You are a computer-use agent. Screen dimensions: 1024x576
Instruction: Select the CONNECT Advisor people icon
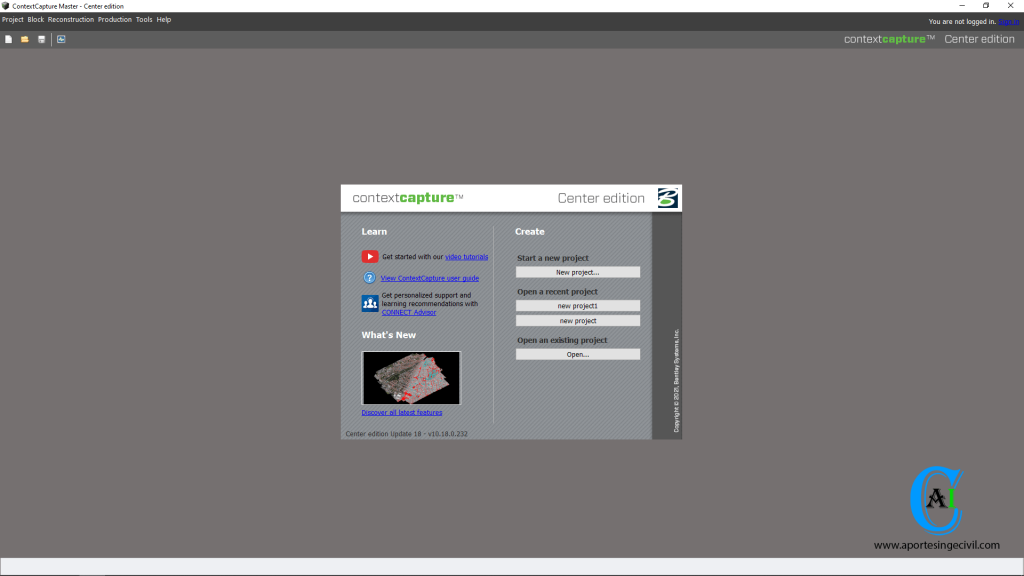370,302
